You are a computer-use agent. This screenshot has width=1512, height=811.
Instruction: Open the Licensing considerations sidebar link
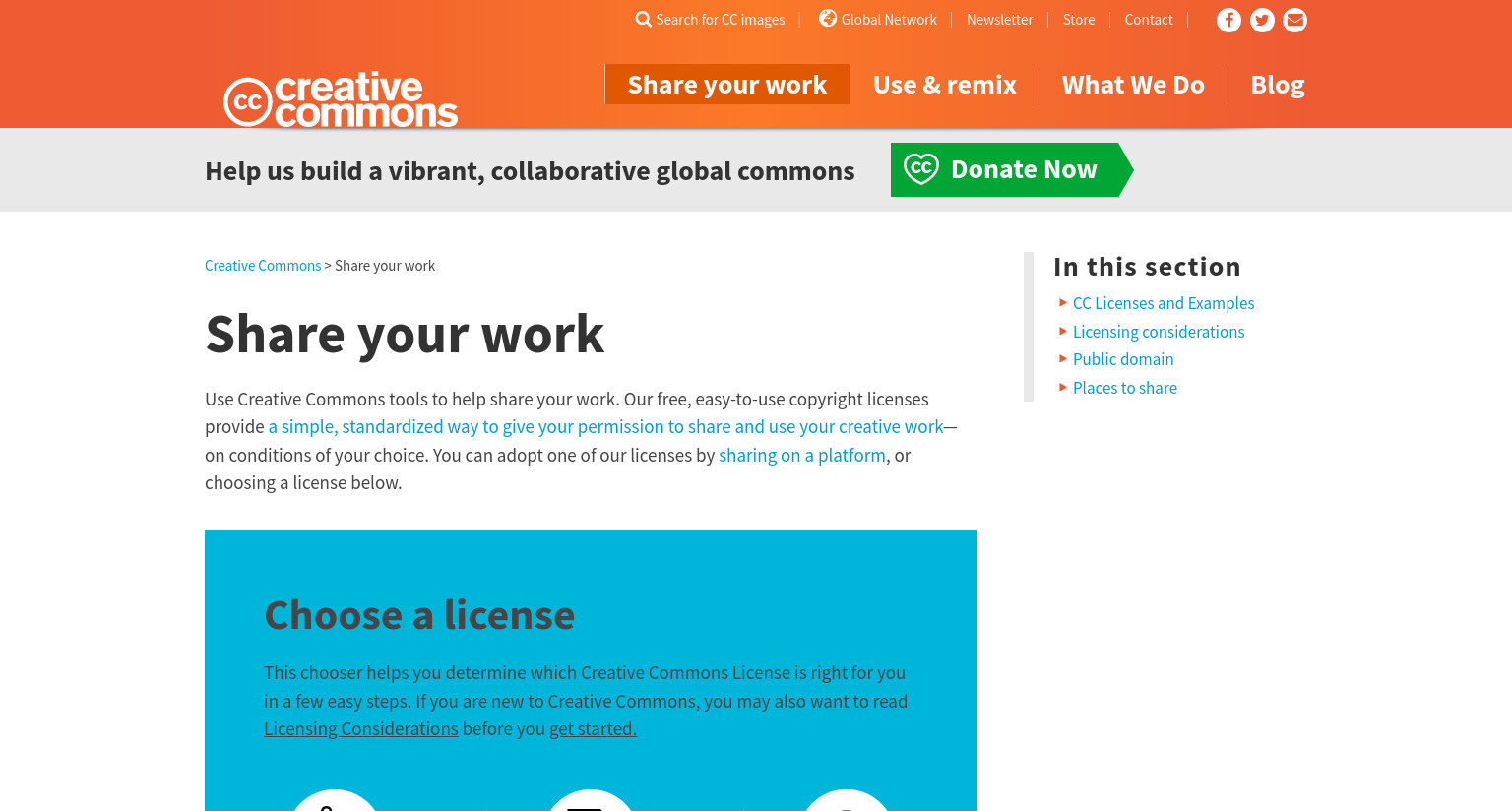tap(1159, 332)
